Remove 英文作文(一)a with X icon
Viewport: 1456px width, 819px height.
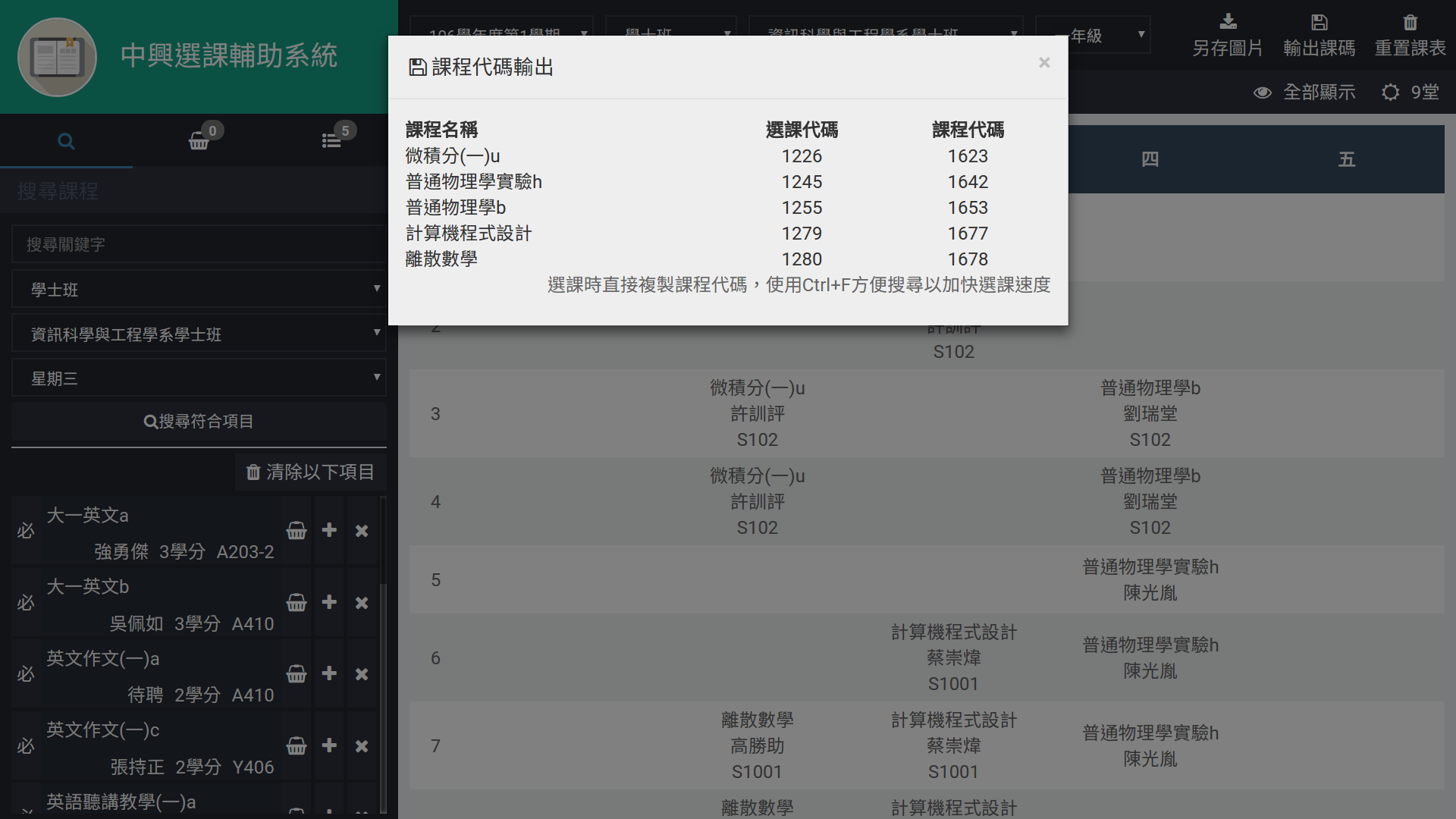(362, 674)
